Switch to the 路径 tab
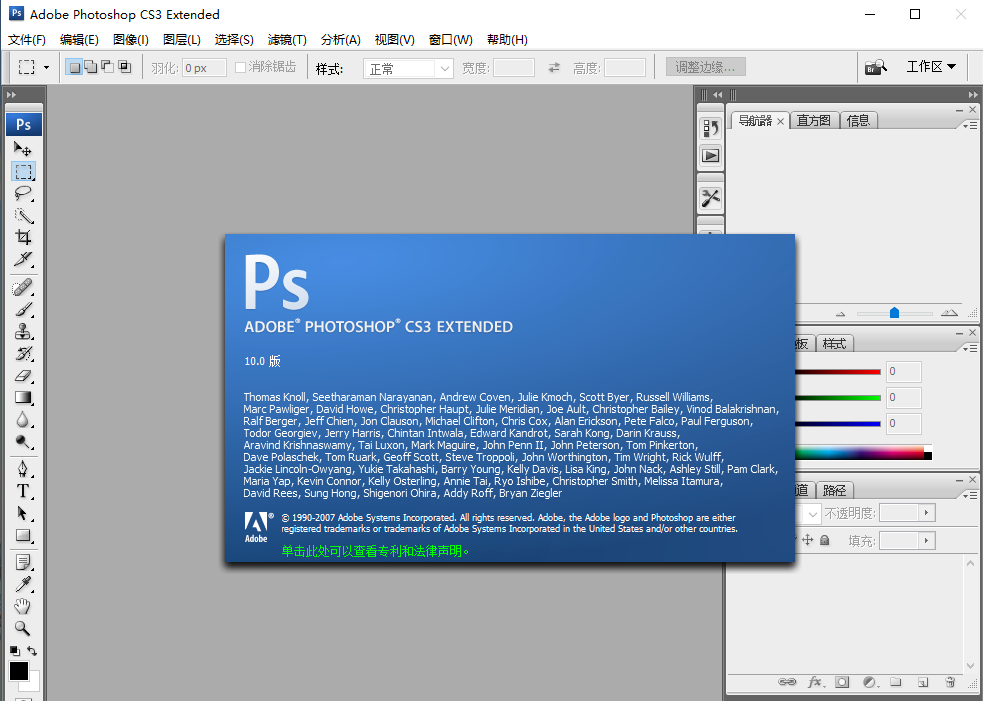This screenshot has width=983, height=701. coord(834,490)
